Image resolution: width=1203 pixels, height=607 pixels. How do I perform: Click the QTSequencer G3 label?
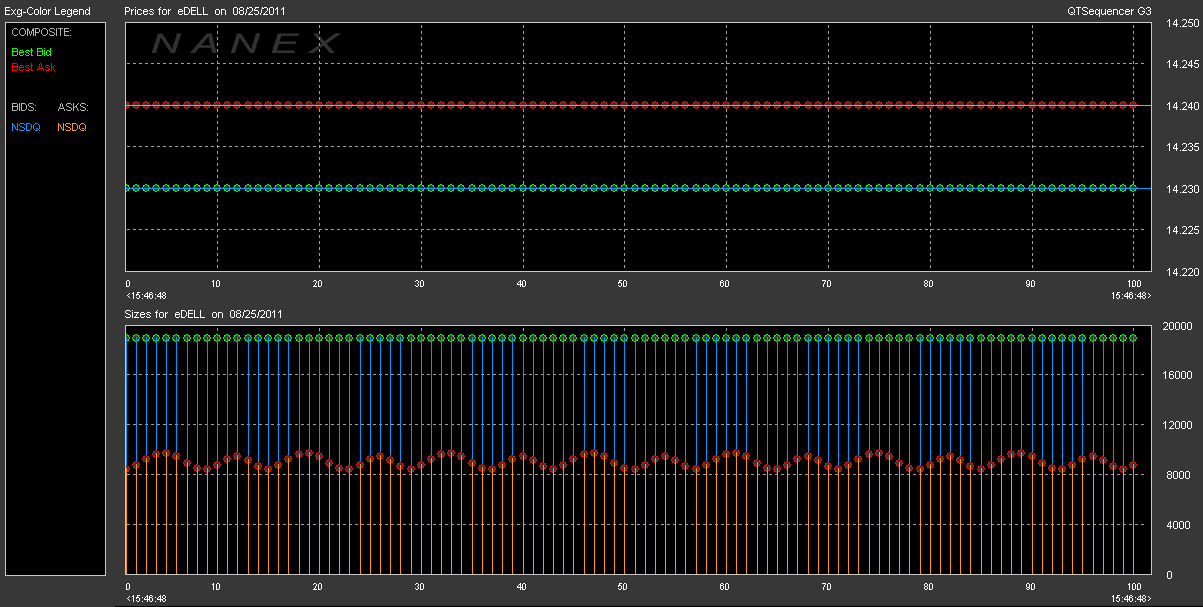(x=1110, y=11)
